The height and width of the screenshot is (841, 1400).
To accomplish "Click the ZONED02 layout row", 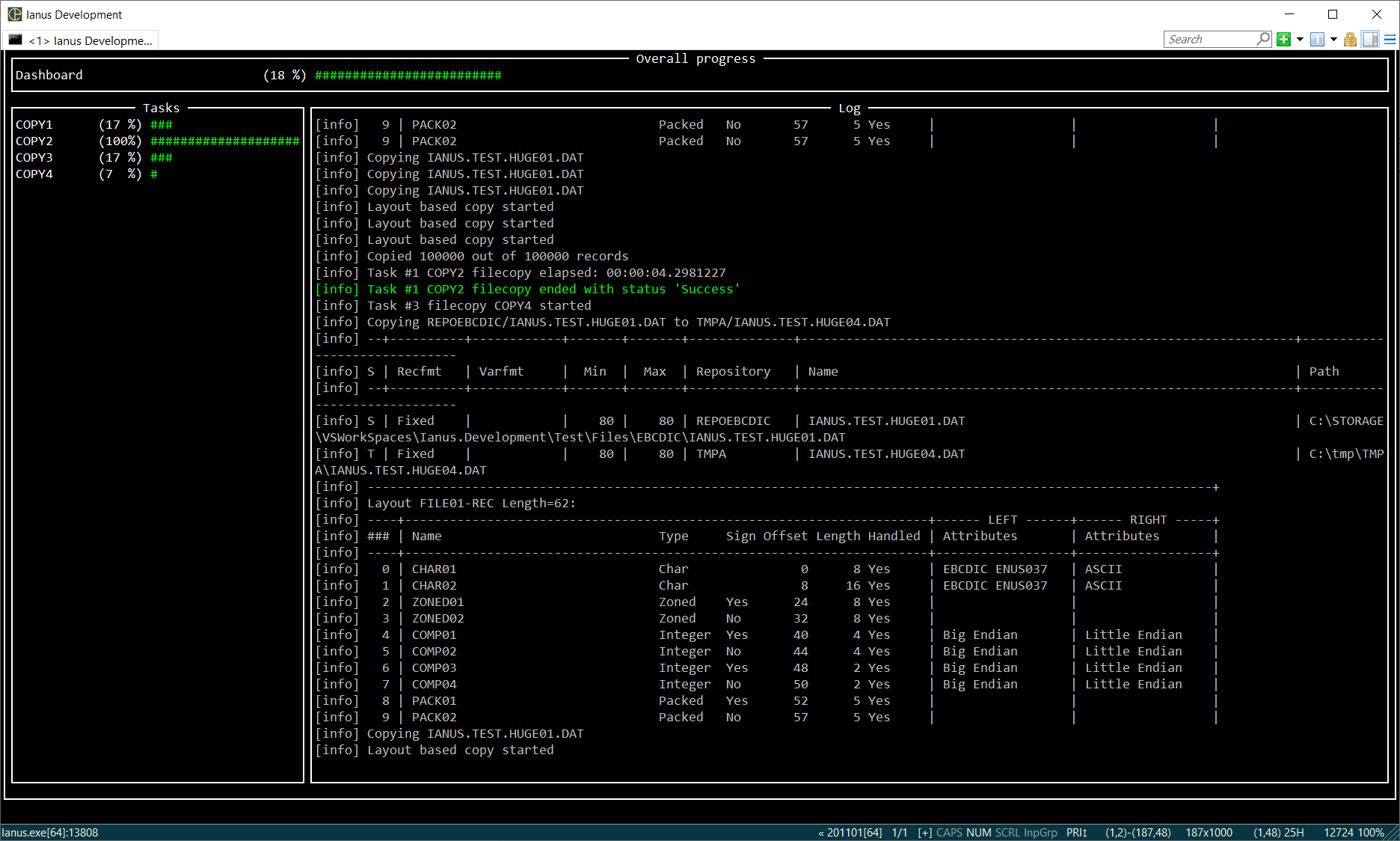I will pos(767,618).
